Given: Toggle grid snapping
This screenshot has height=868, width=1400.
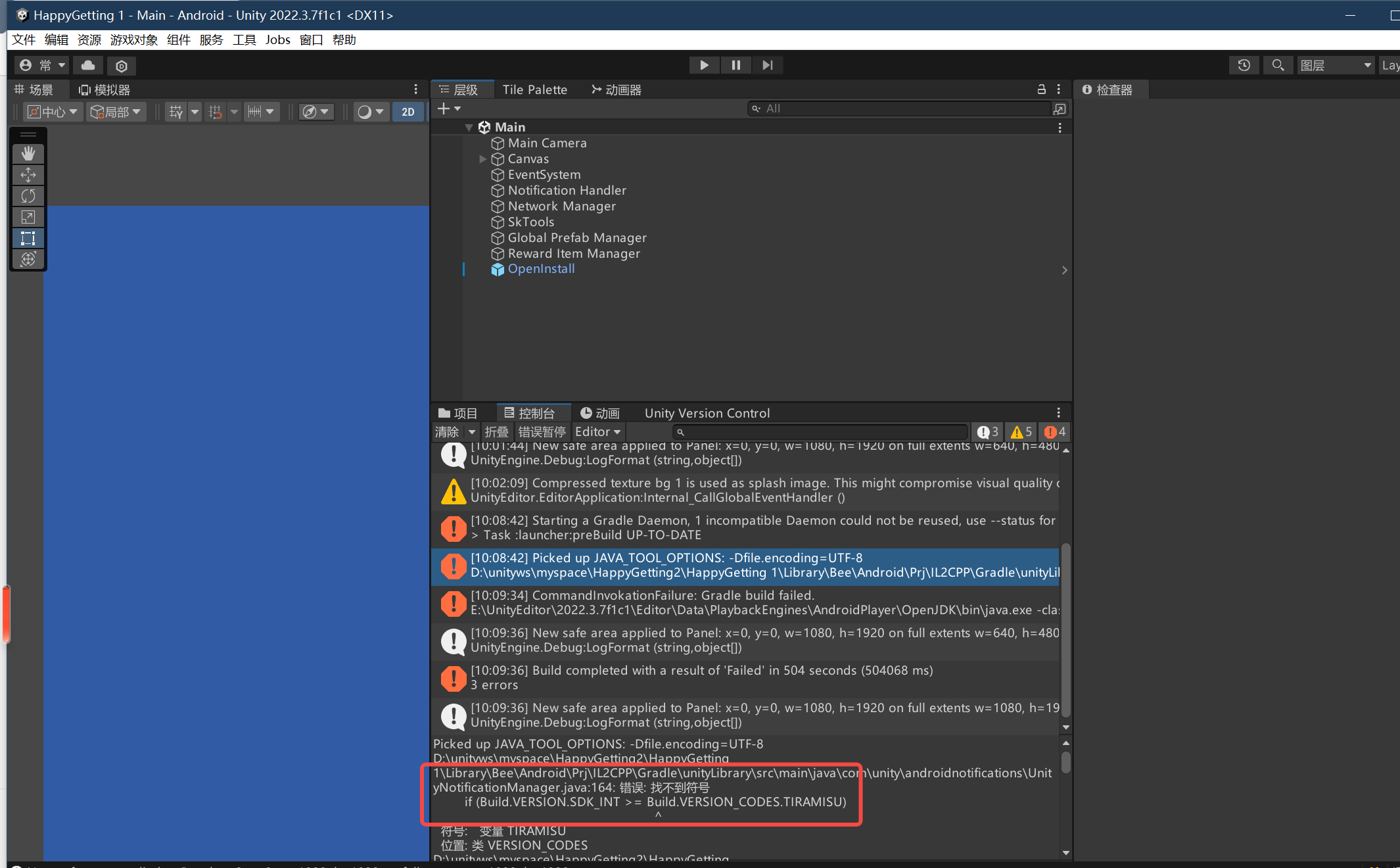Looking at the screenshot, I should [x=216, y=112].
